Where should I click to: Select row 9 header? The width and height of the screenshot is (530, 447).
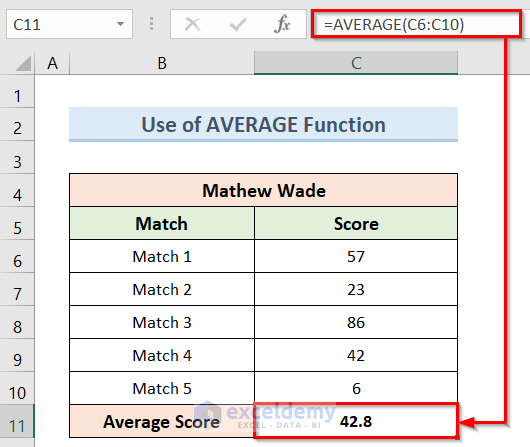pos(17,355)
